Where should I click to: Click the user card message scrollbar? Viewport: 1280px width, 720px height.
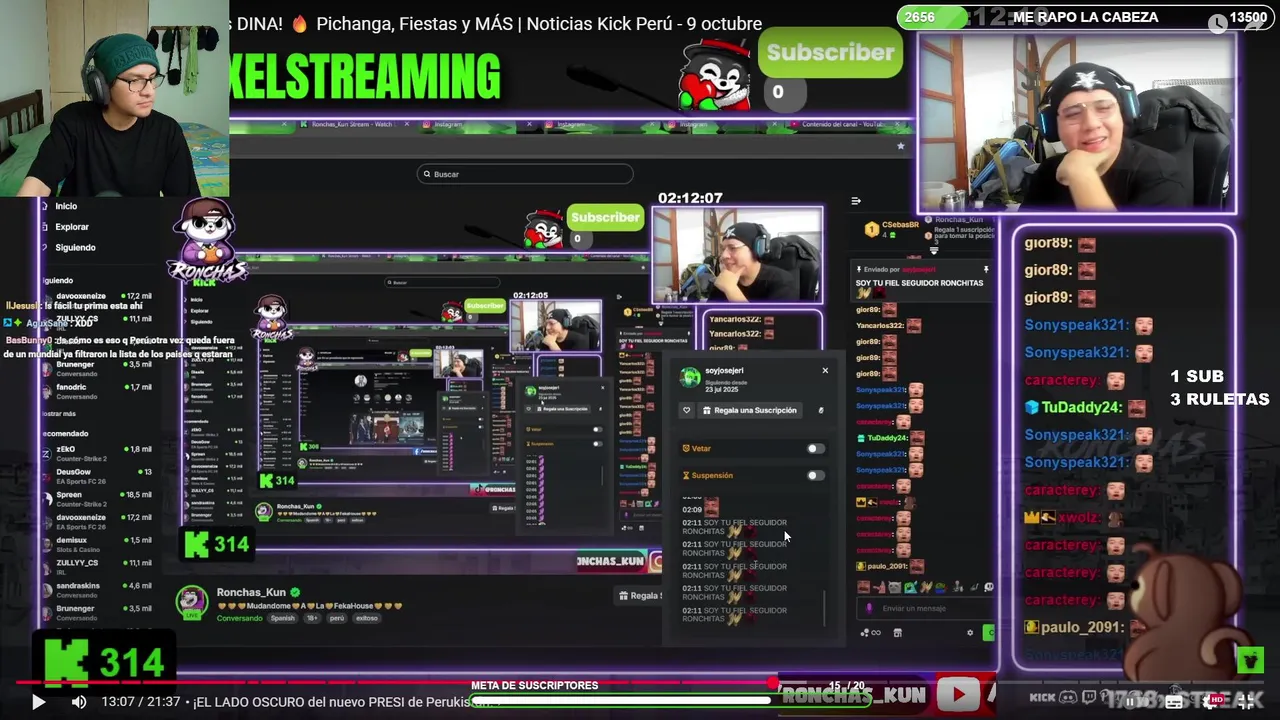click(825, 608)
